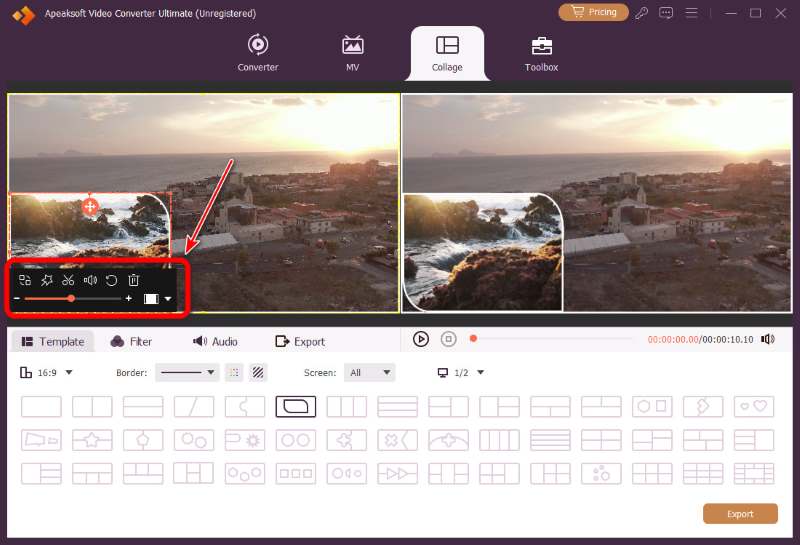Click the swap clip icon on clip toolbar
Screen dimensions: 800x545
pos(25,280)
